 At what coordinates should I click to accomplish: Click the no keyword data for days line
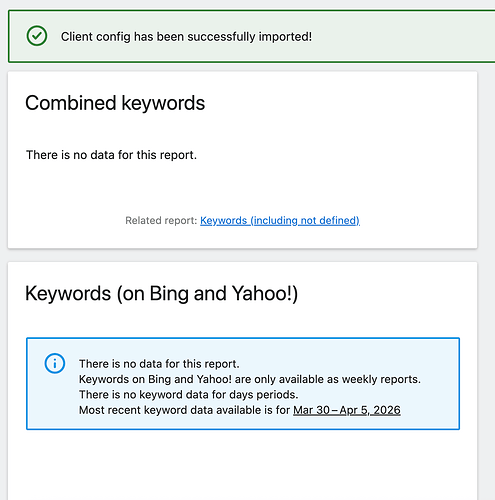click(188, 395)
